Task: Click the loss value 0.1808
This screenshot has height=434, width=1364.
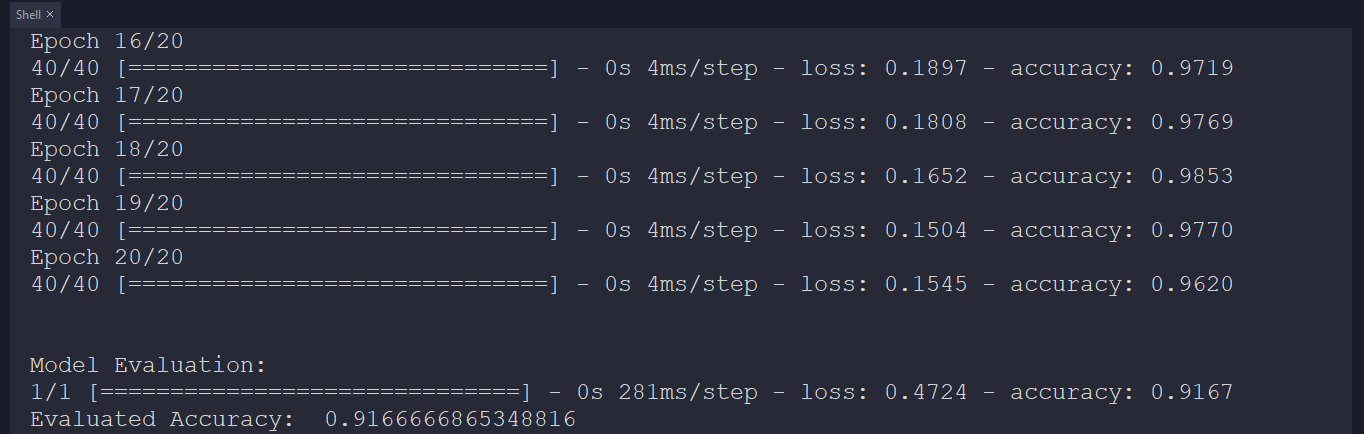Action: pyautogui.click(x=926, y=122)
